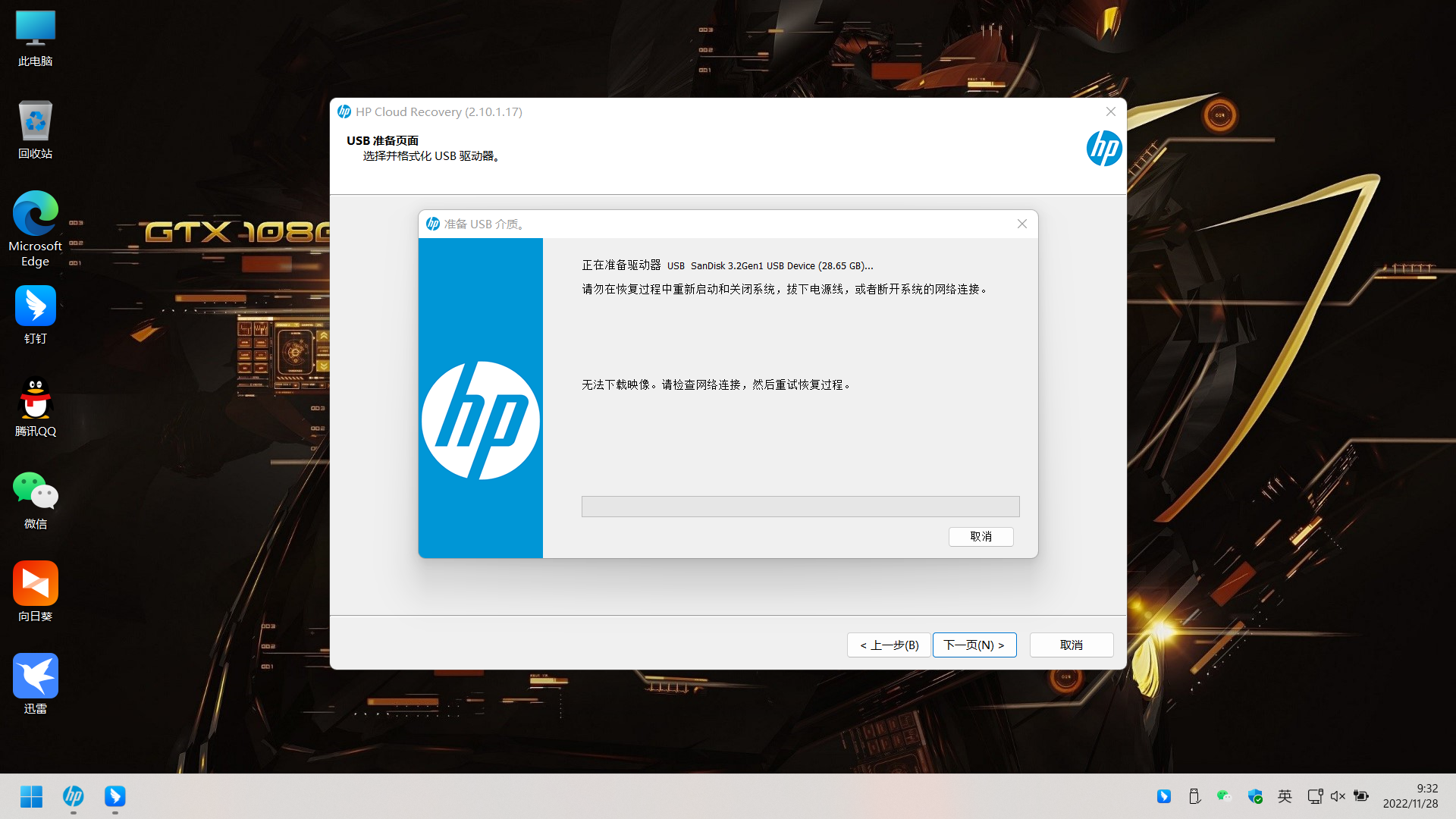Click the HP logo in the wizard header
This screenshot has width=1456, height=819.
coord(1104,148)
